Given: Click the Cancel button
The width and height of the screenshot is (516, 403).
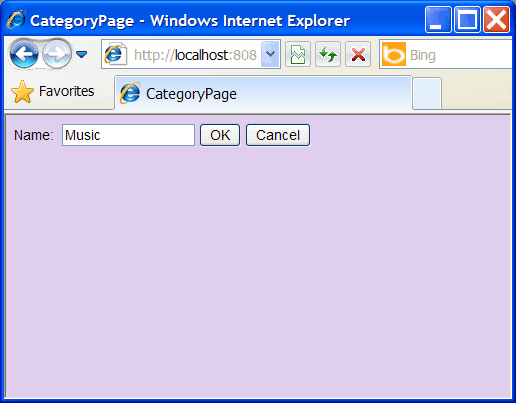Looking at the screenshot, I should tap(278, 135).
